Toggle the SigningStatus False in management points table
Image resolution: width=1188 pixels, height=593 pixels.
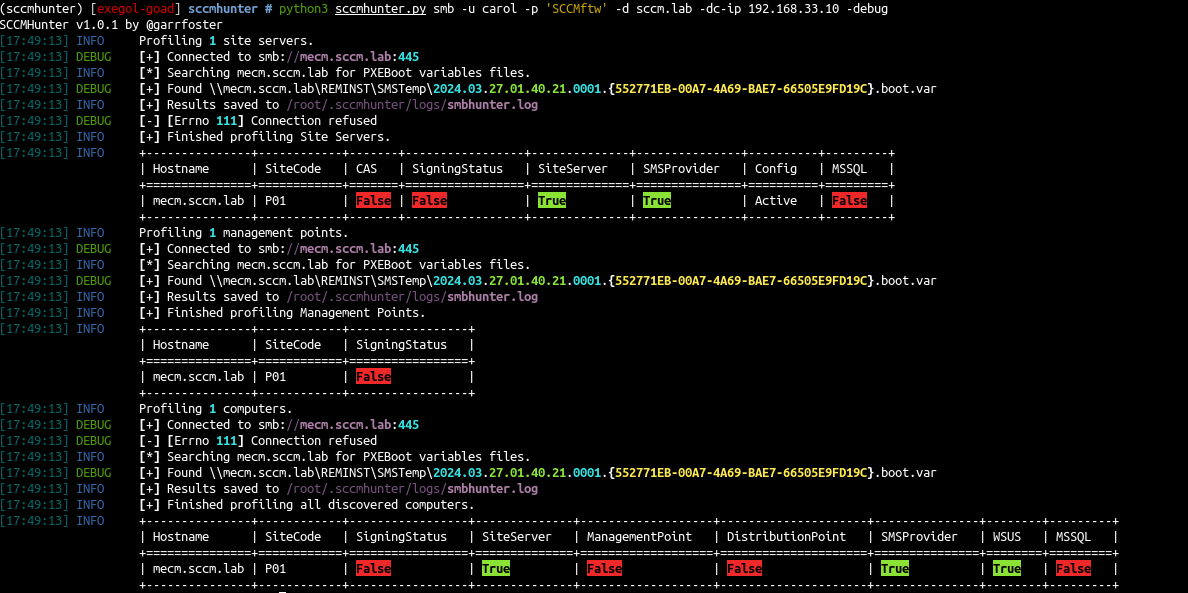click(x=373, y=376)
